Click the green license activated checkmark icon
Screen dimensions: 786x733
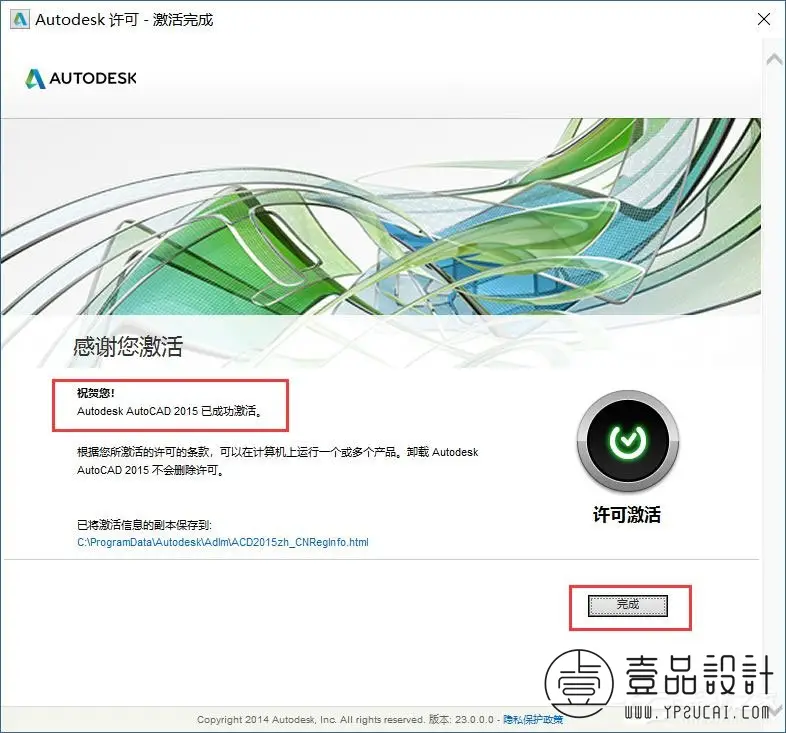click(628, 441)
